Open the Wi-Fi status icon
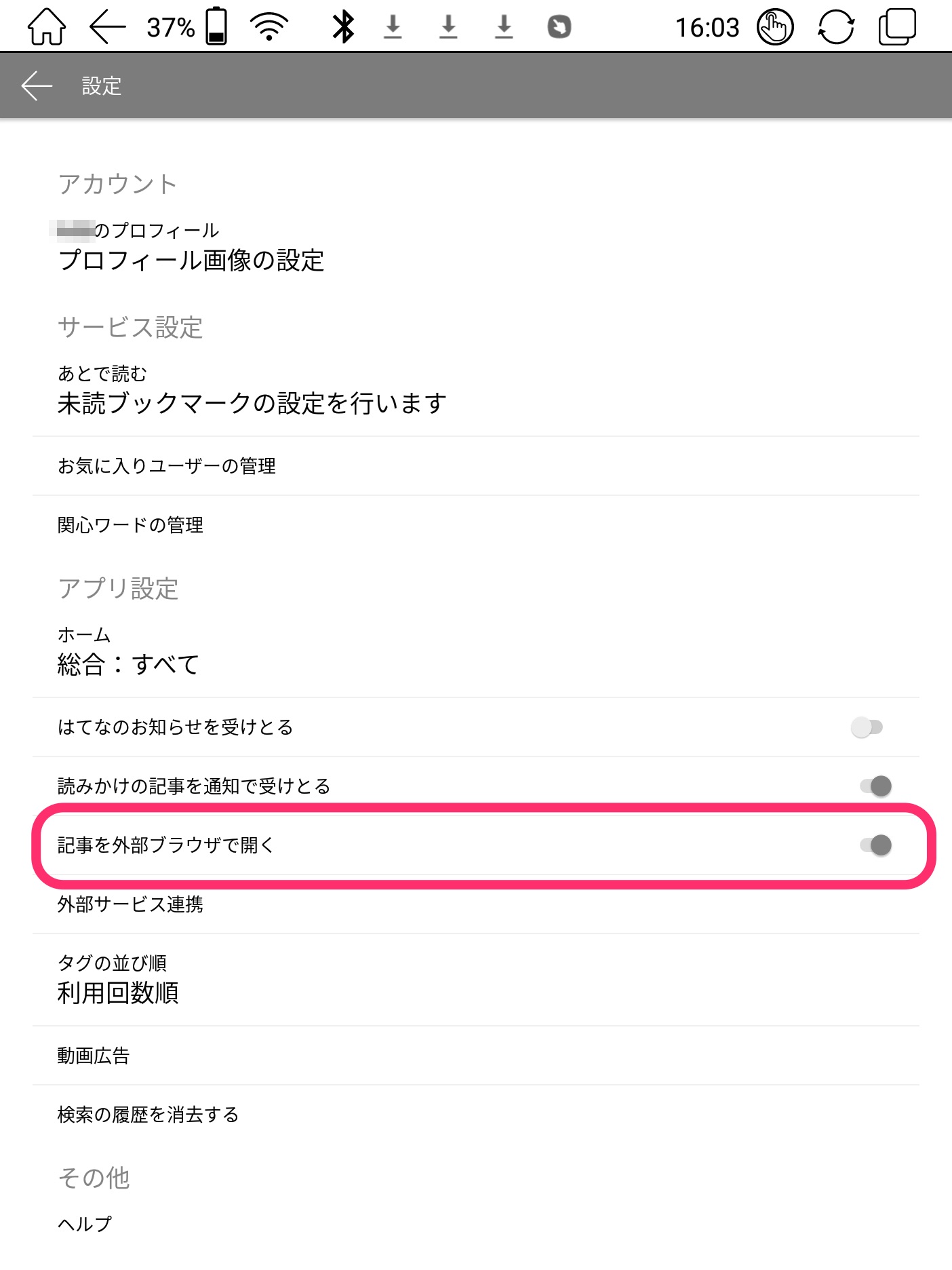The image size is (952, 1270). (x=269, y=27)
